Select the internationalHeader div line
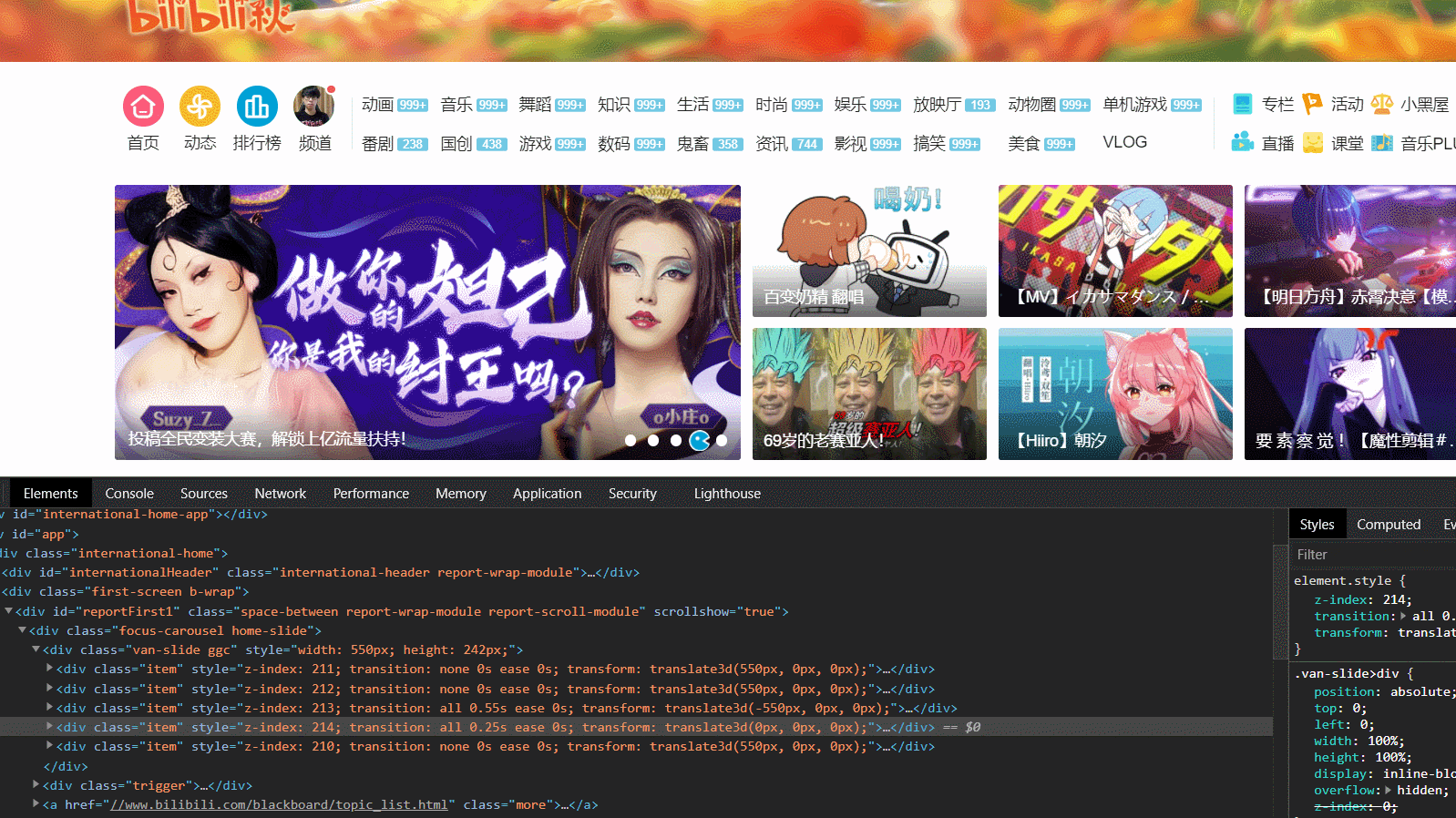1456x818 pixels. tap(321, 572)
